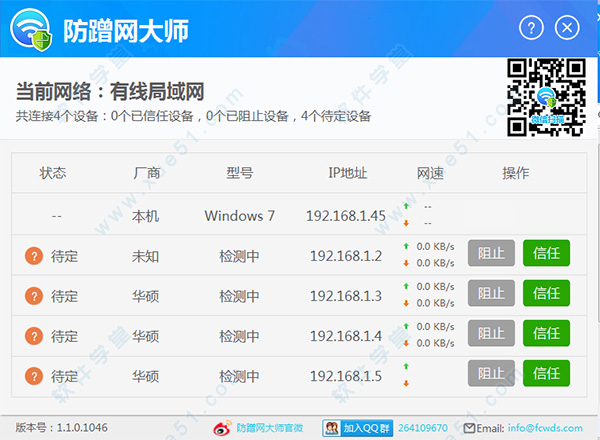
Task: Trust device 192.168.1.2 with 信任
Action: tap(546, 253)
